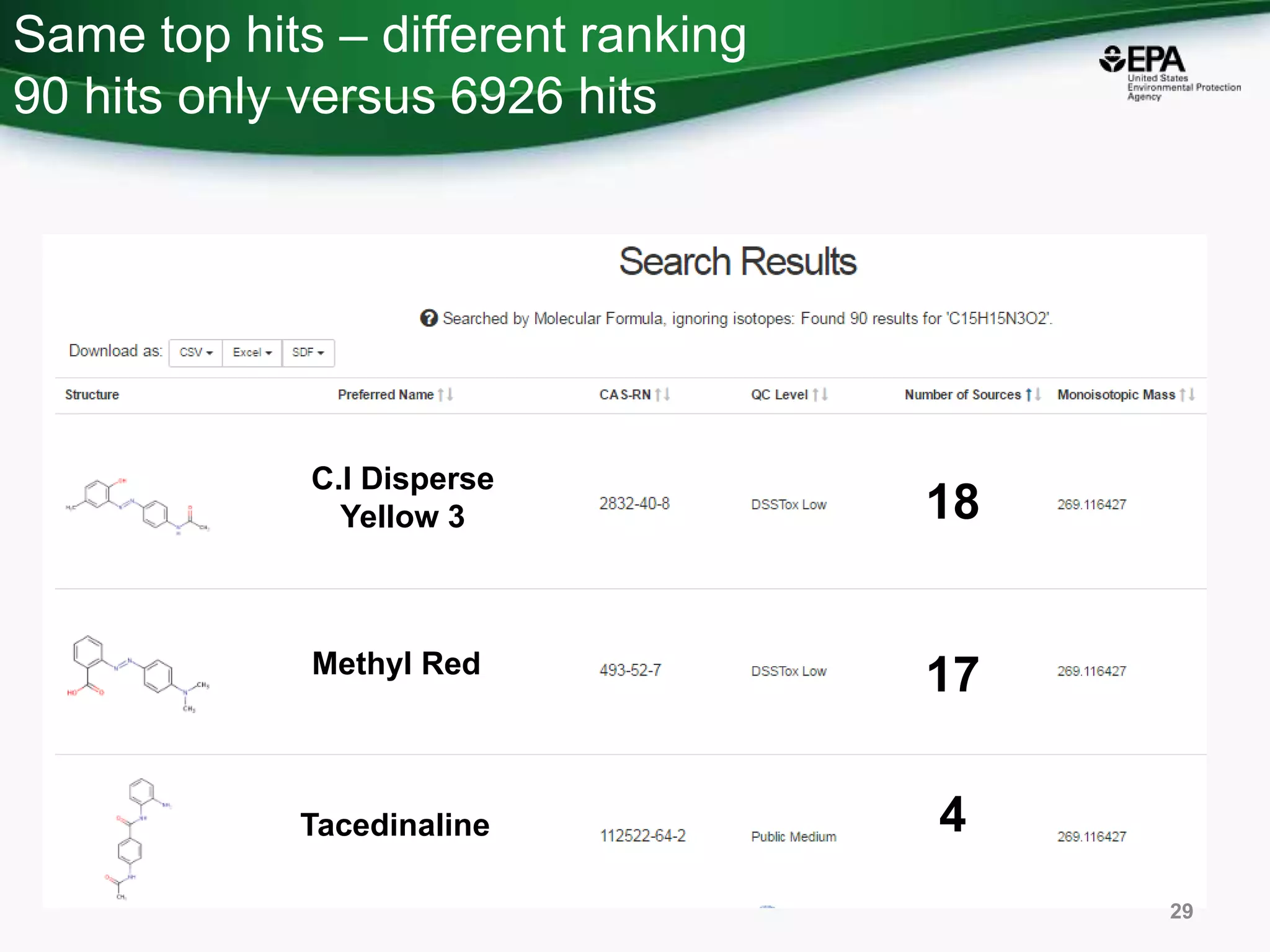This screenshot has height=952, width=1270.
Task: Click the slide number 29
Action: pyautogui.click(x=1181, y=911)
